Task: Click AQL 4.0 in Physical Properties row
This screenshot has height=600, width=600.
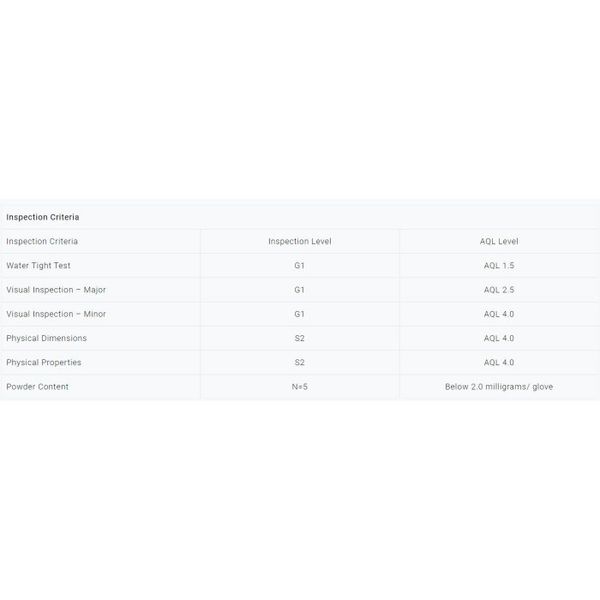Action: point(499,362)
